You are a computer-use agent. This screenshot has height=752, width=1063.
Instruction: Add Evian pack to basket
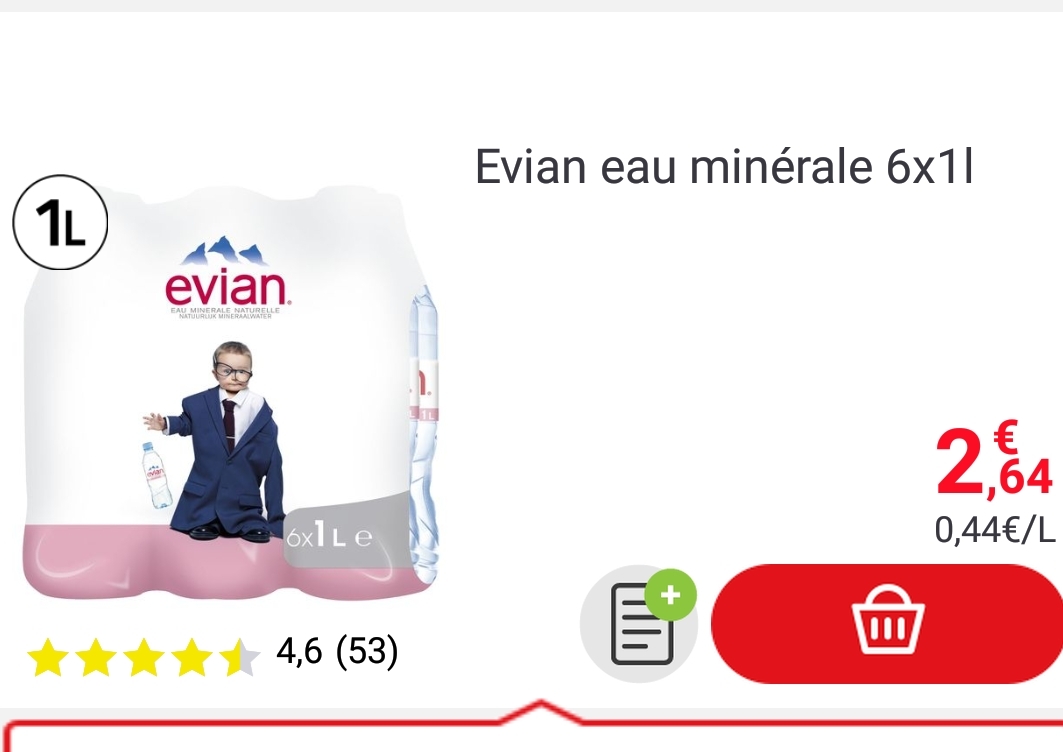tap(887, 623)
